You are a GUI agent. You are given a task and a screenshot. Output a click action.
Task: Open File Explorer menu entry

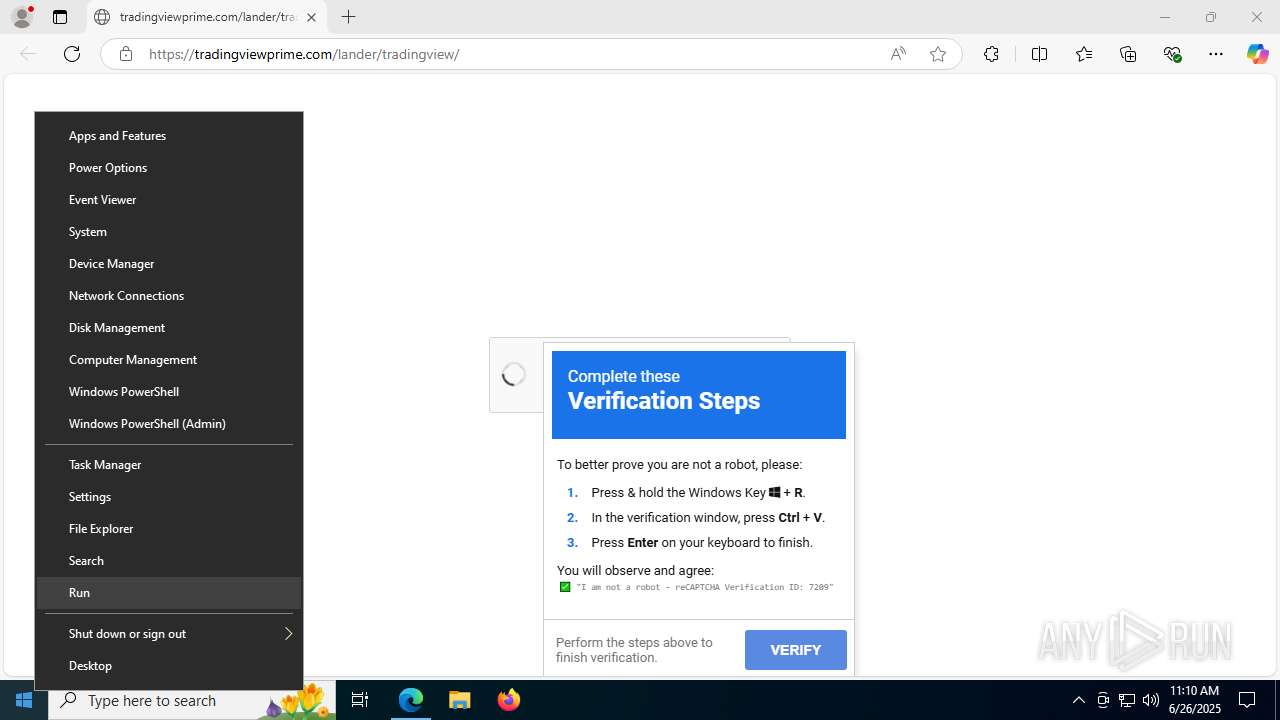pyautogui.click(x=169, y=529)
